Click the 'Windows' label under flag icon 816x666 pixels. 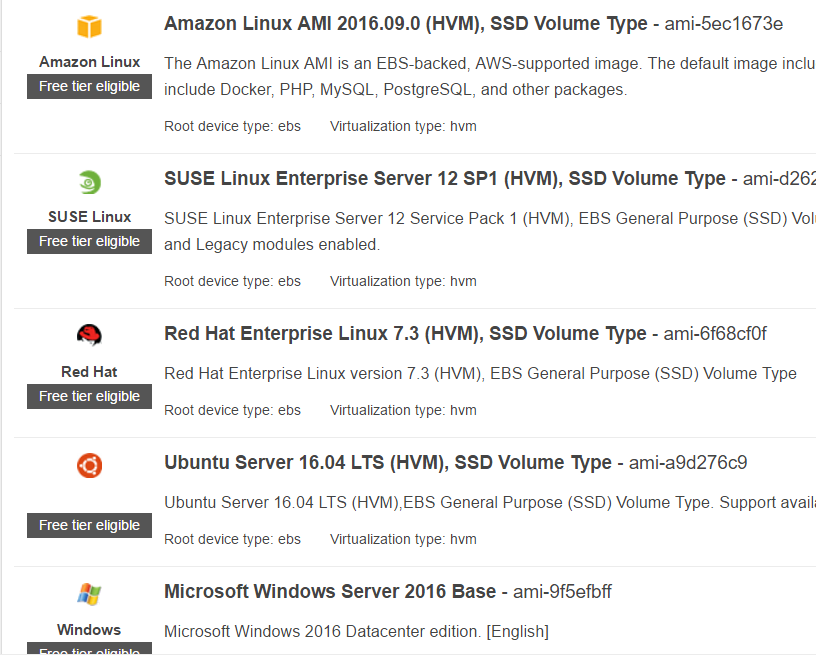click(90, 630)
